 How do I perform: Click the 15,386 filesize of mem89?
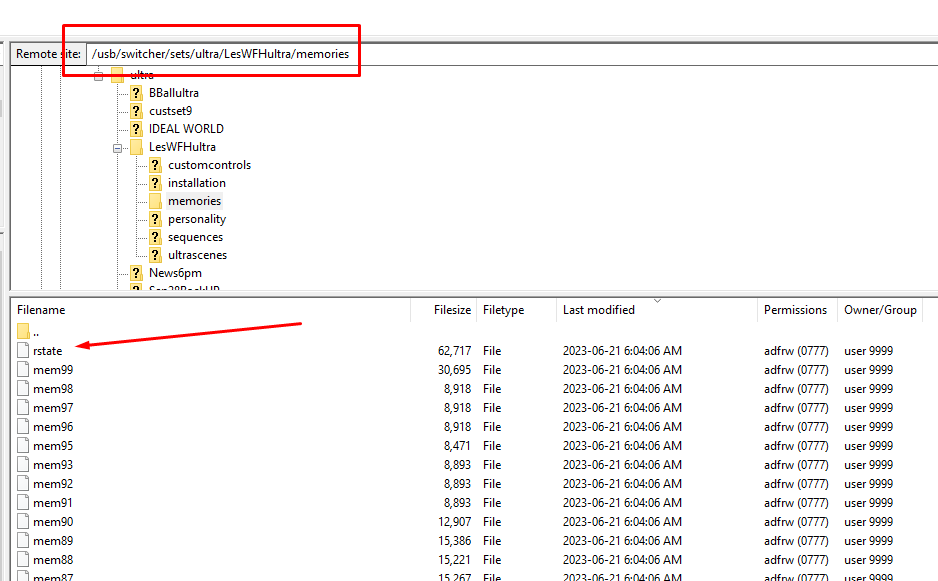[454, 541]
